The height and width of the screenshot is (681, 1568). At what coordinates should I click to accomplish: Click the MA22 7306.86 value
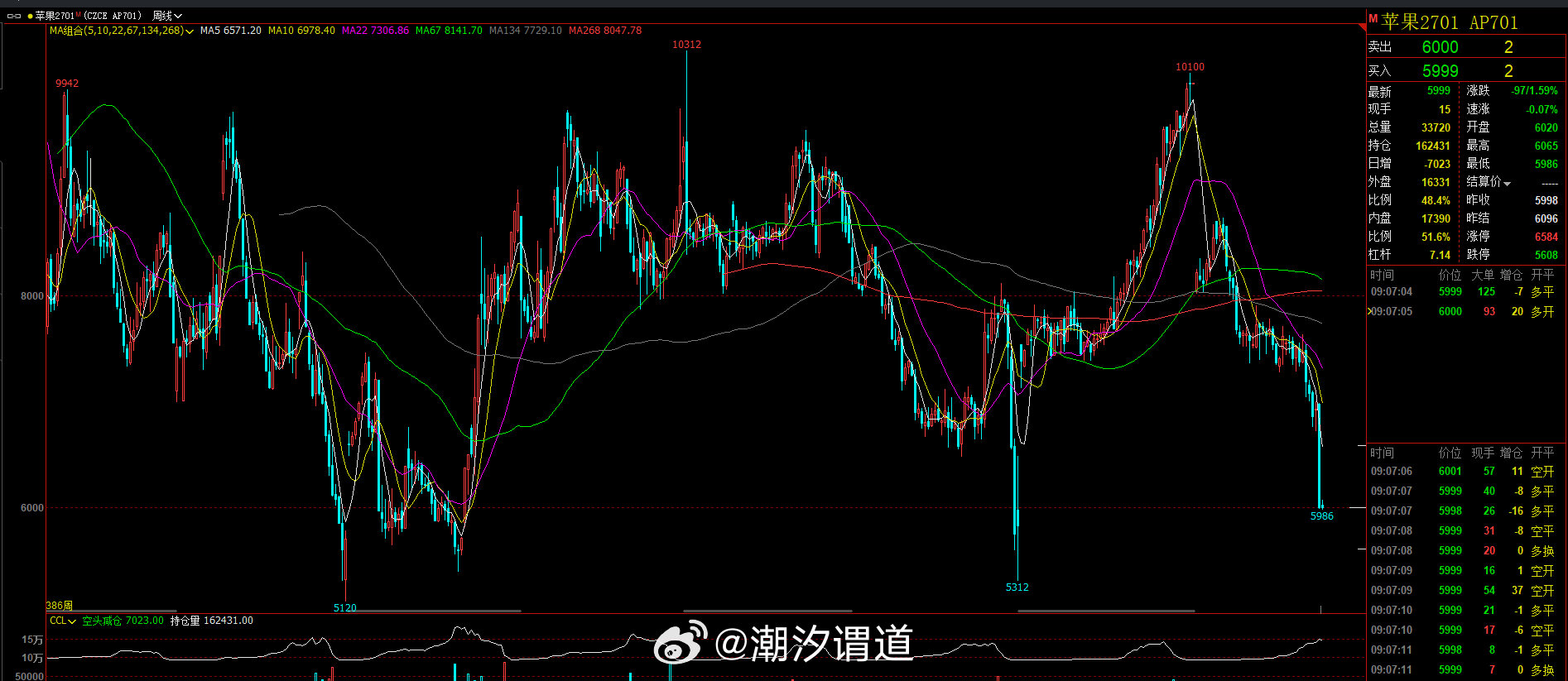pos(375,31)
